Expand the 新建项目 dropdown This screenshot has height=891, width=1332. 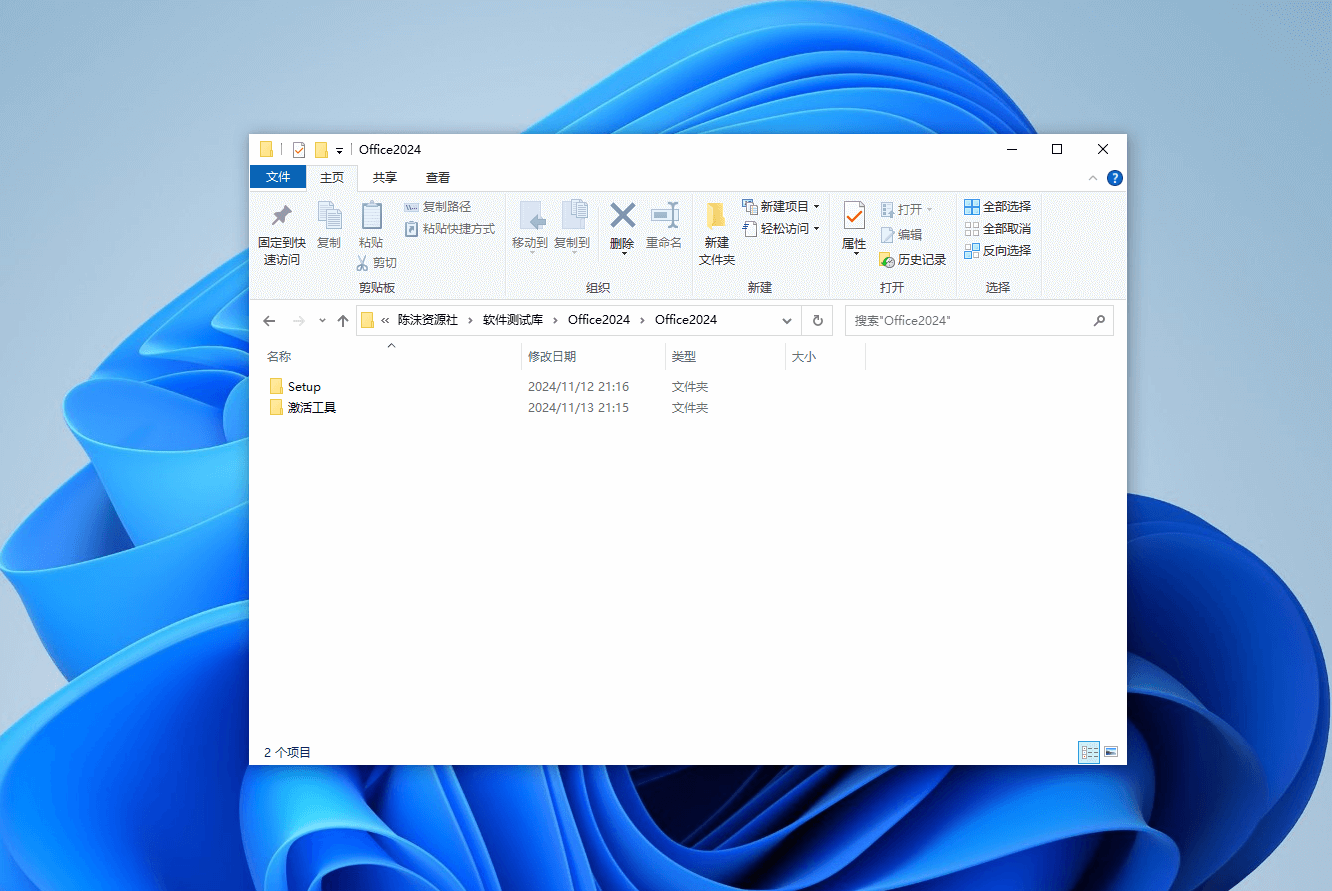pyautogui.click(x=816, y=206)
